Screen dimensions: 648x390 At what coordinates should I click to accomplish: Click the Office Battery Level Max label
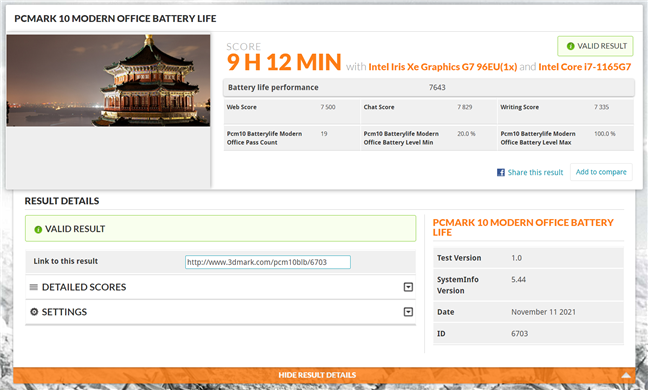pyautogui.click(x=538, y=138)
